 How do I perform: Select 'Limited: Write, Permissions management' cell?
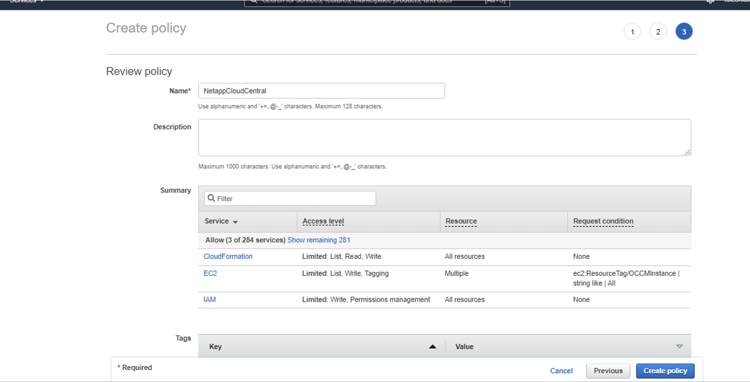pyautogui.click(x=366, y=300)
